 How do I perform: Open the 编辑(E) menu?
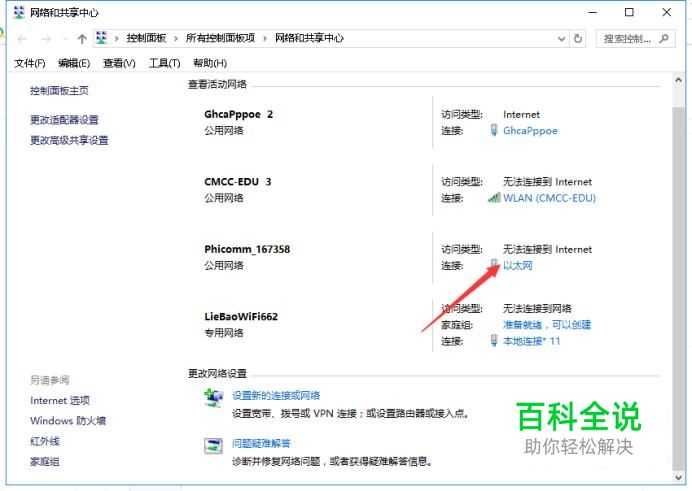coord(74,63)
